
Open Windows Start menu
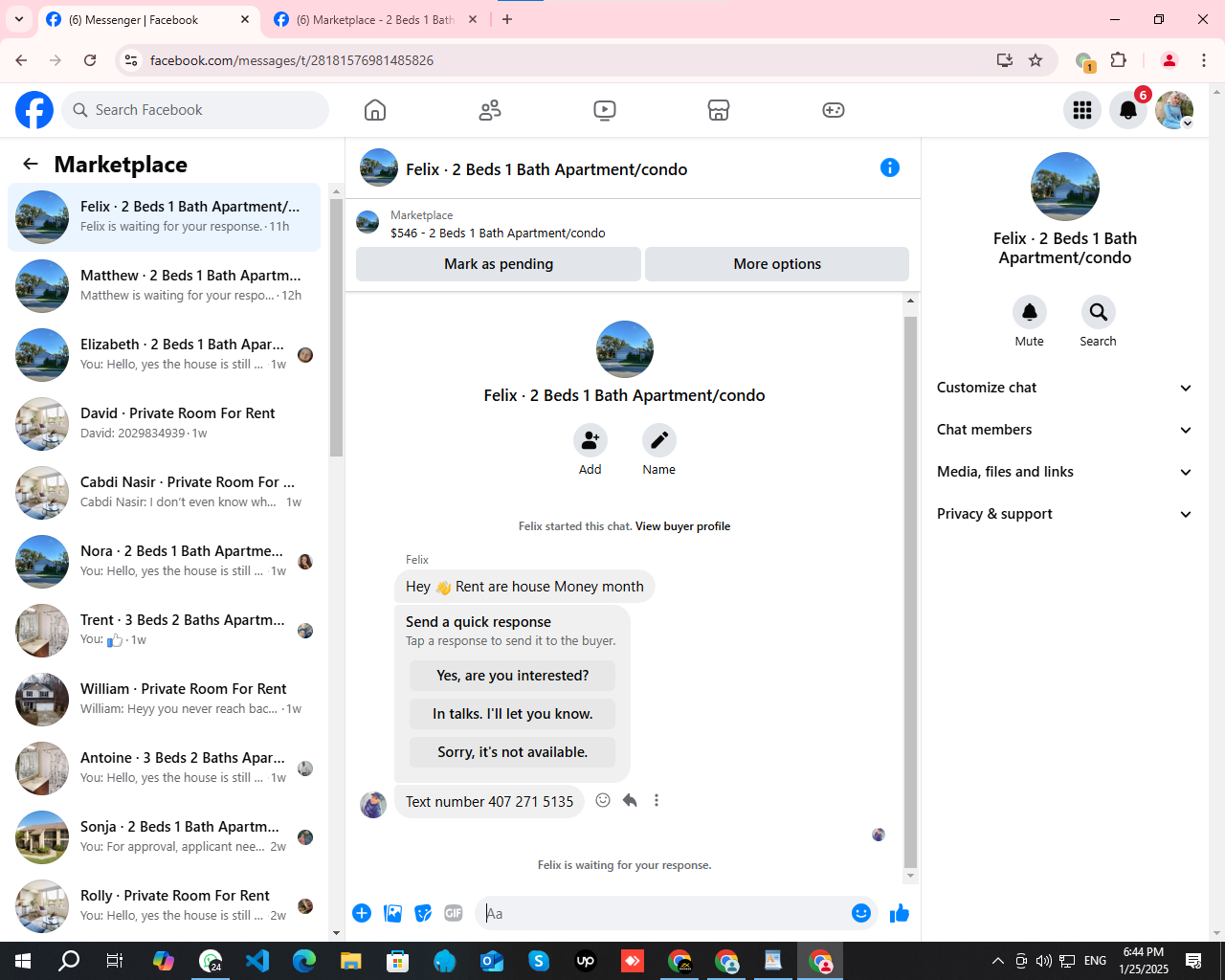pyautogui.click(x=23, y=961)
